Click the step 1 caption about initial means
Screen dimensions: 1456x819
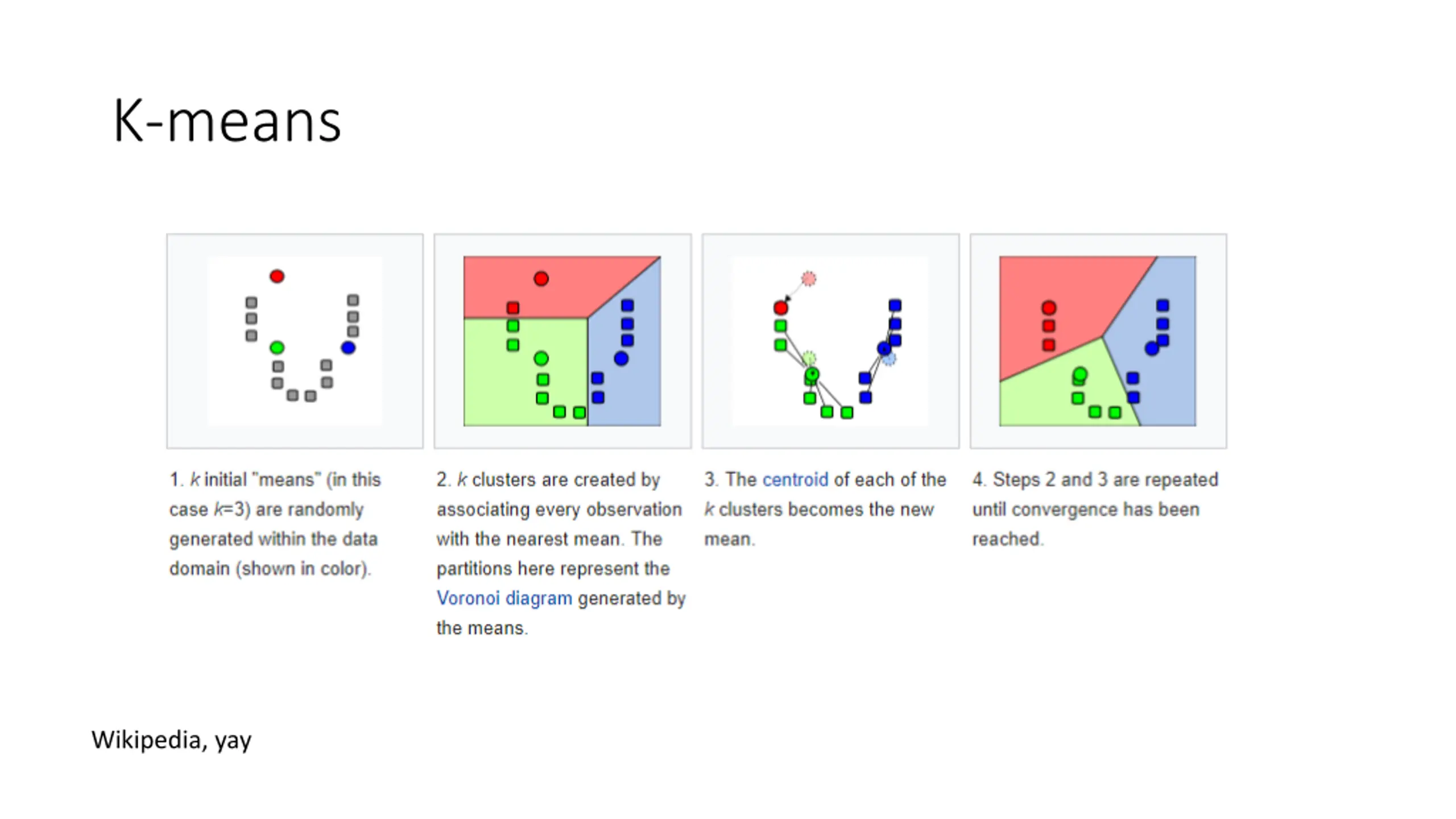tap(275, 524)
